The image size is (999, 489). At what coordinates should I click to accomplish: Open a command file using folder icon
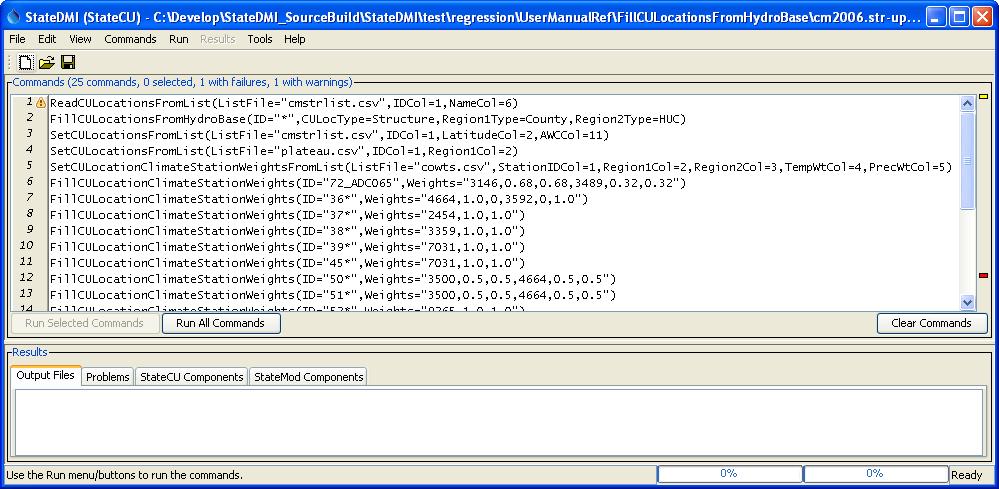coord(47,62)
